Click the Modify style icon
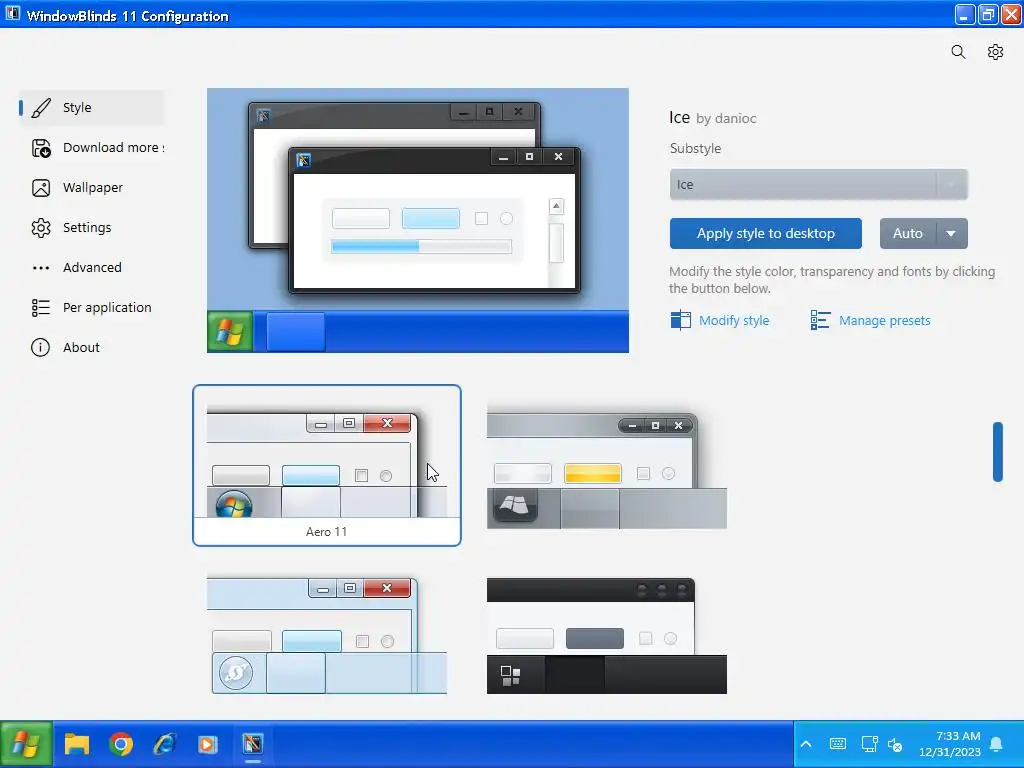 click(680, 320)
